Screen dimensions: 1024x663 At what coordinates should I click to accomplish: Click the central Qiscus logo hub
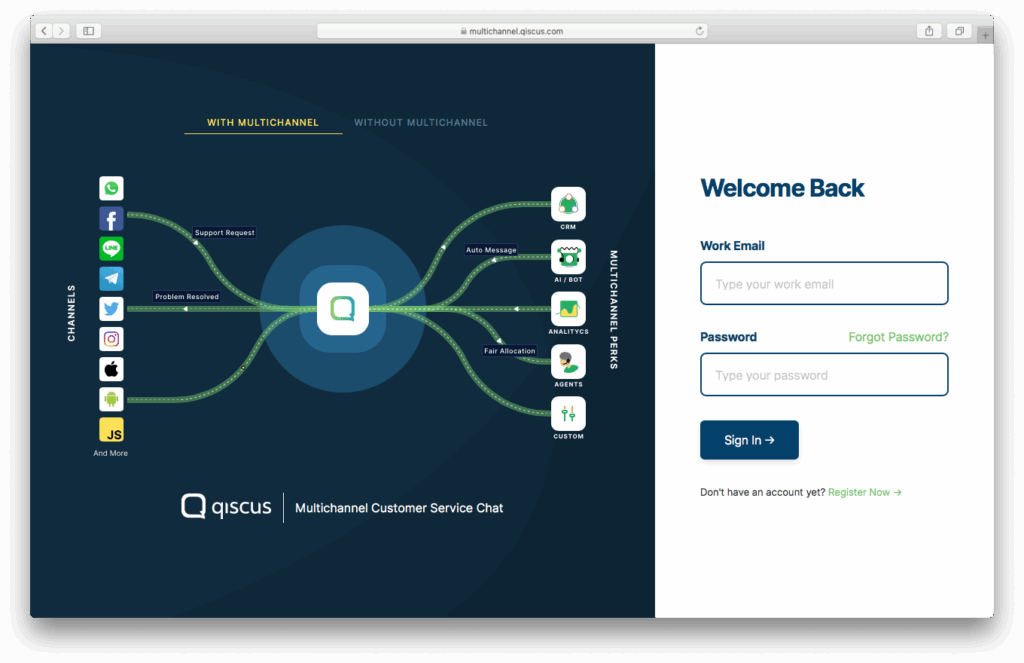click(x=343, y=309)
